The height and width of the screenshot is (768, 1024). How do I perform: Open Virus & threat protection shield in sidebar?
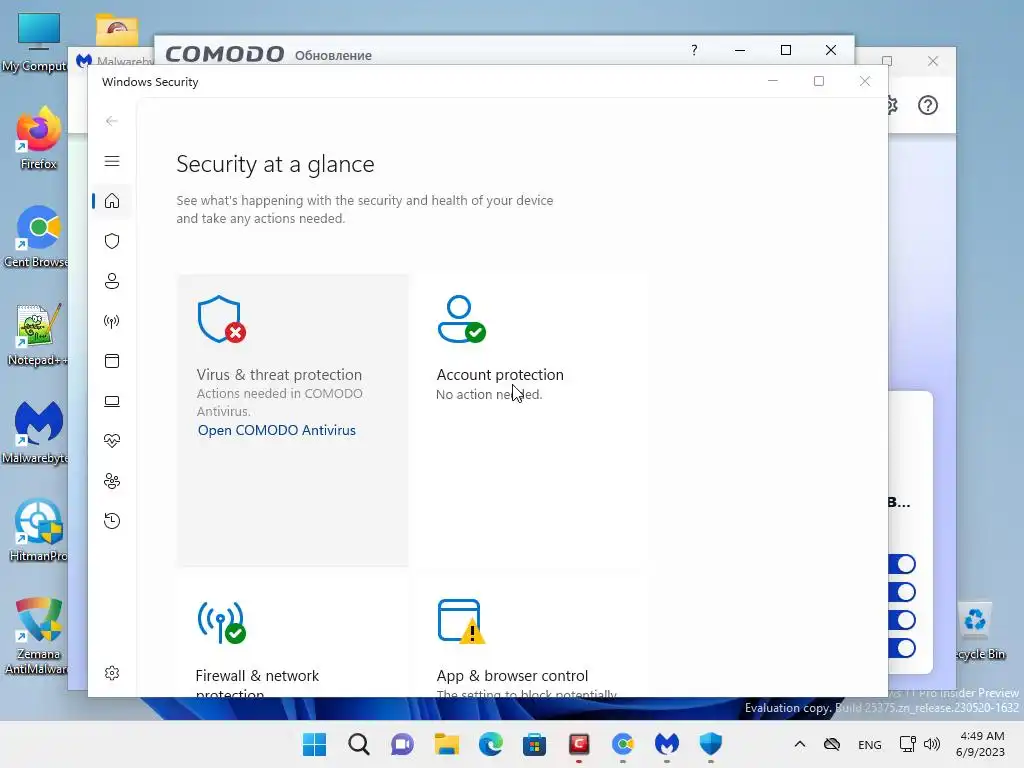pos(112,241)
